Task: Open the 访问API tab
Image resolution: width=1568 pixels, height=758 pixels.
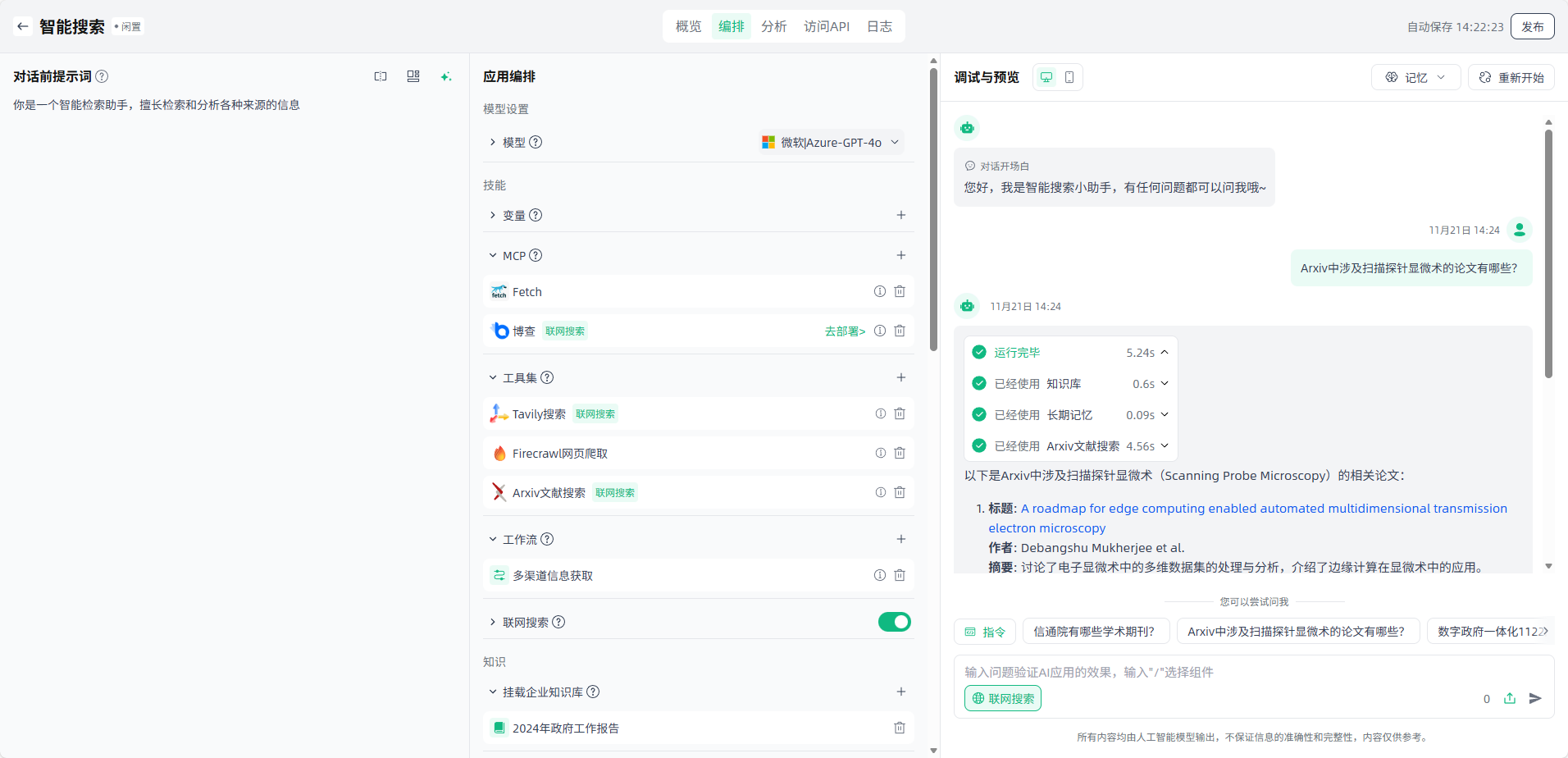Action: [x=826, y=26]
